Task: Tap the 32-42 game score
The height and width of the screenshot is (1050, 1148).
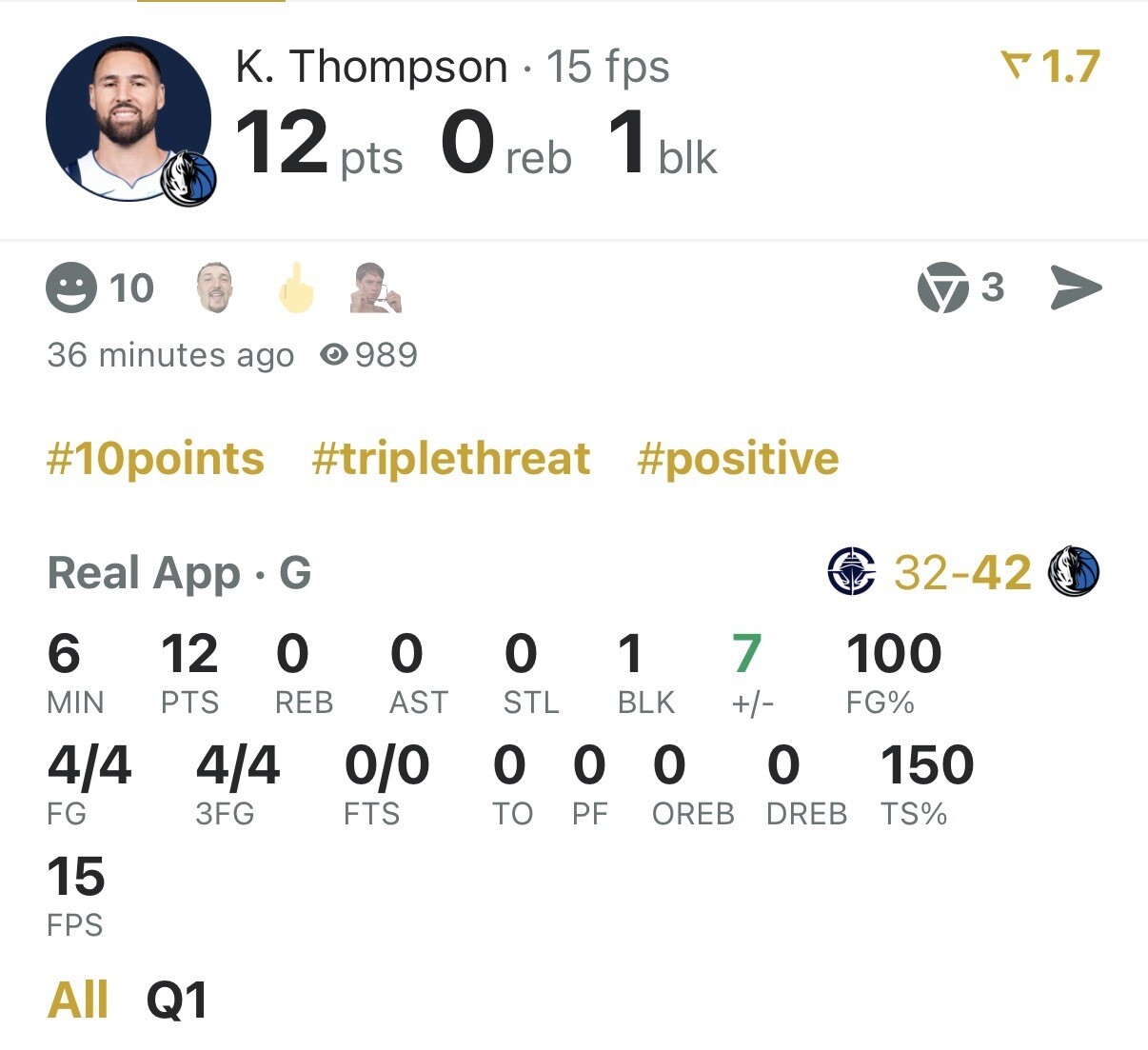Action: pyautogui.click(x=962, y=572)
